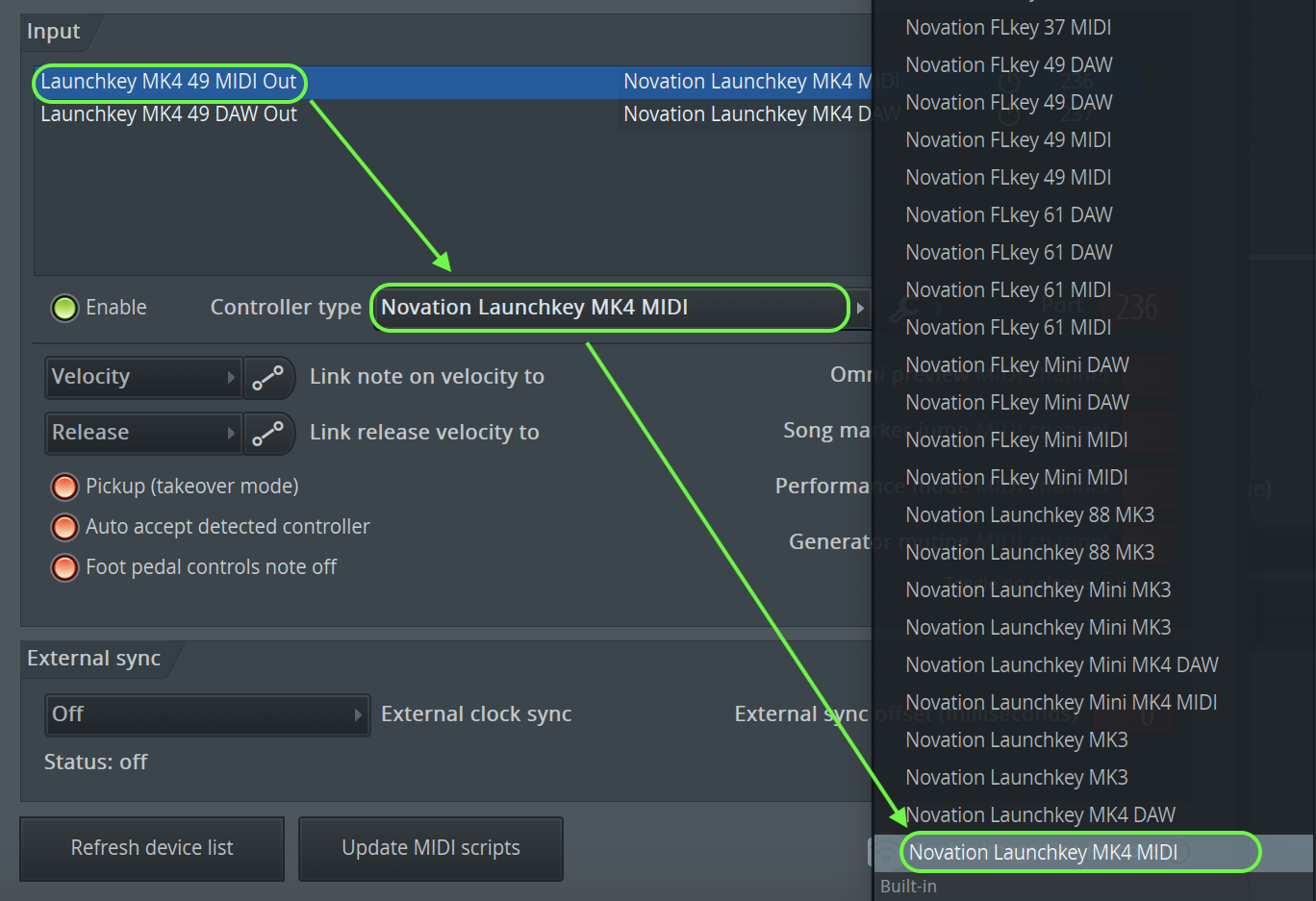Choose Novation Launchkey Mini MK4 MIDI entry
The image size is (1316, 901).
click(1061, 703)
